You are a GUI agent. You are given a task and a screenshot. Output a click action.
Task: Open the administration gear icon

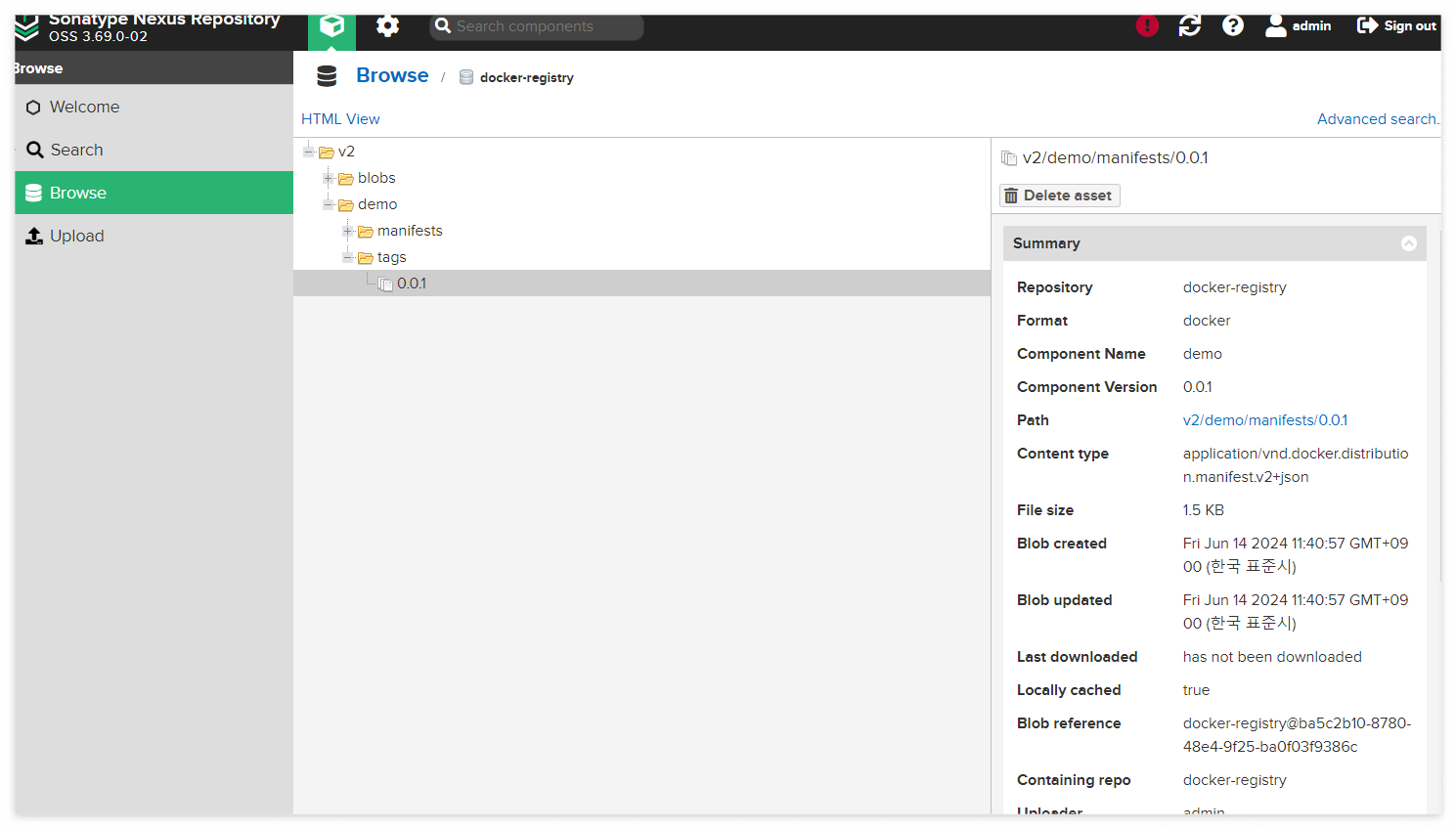pyautogui.click(x=388, y=26)
